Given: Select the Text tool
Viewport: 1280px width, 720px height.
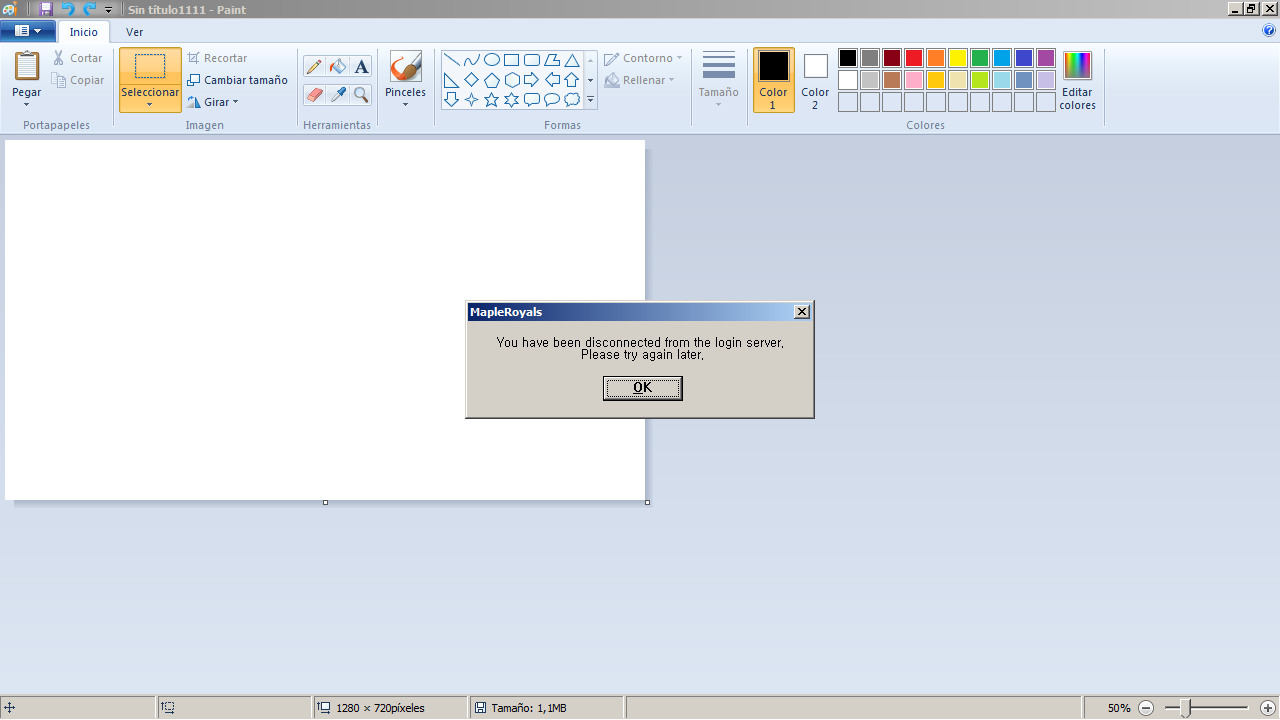Looking at the screenshot, I should (361, 67).
